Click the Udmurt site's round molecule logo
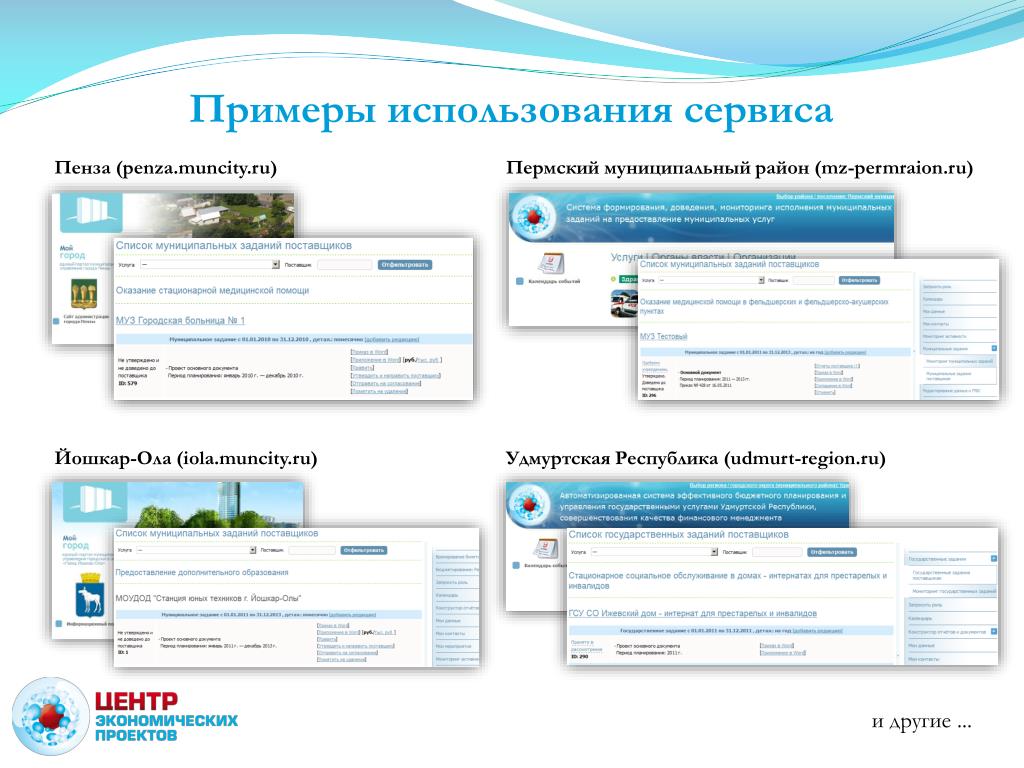Screen dimensions: 1024x768 pos(530,504)
